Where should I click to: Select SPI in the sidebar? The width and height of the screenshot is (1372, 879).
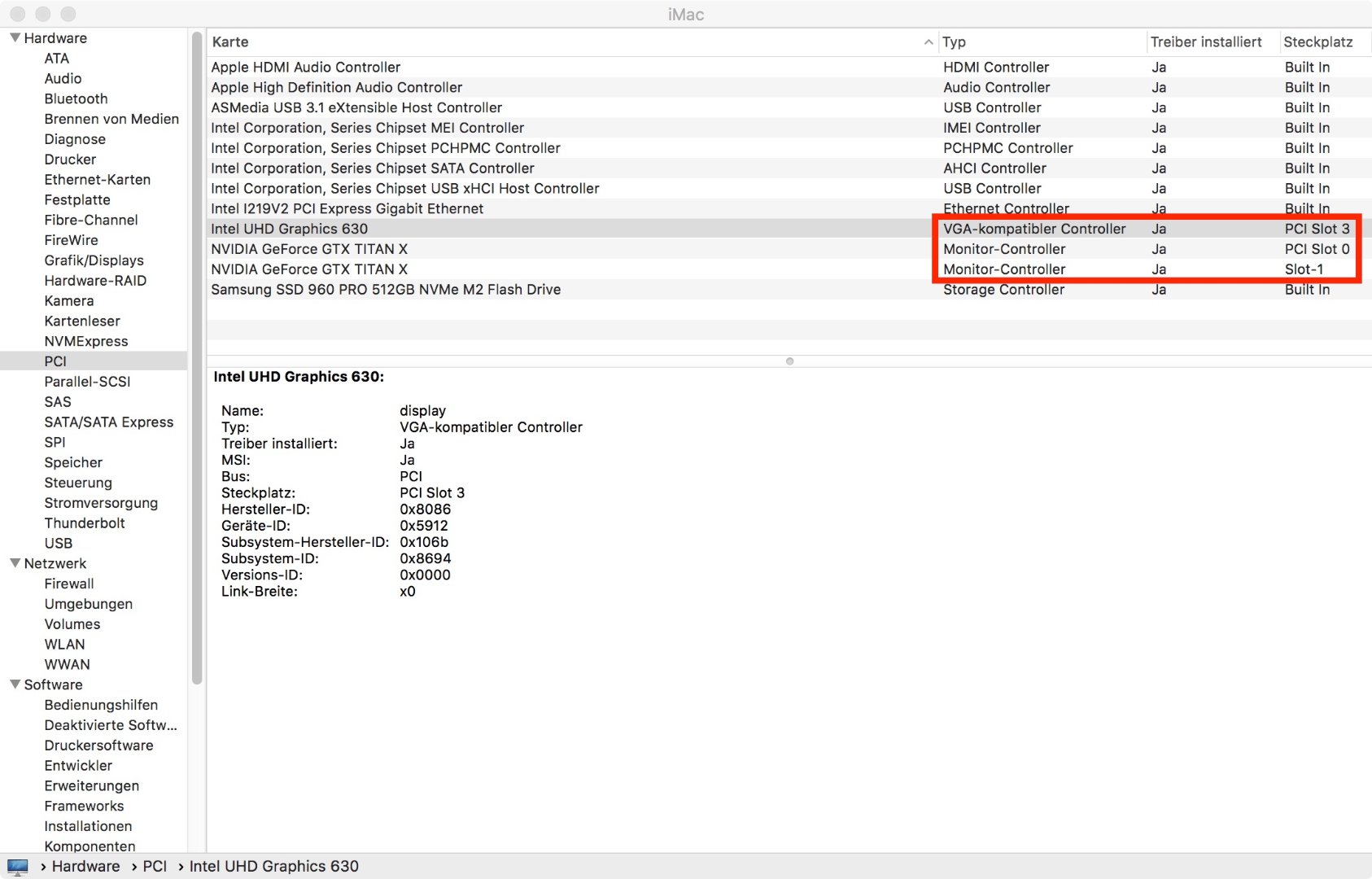[55, 442]
